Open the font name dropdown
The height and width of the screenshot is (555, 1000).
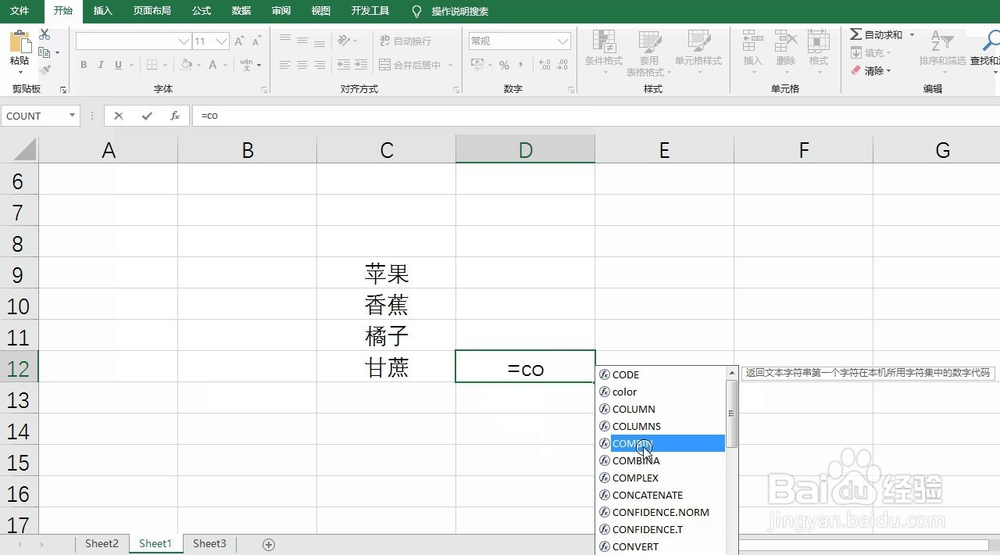click(184, 41)
